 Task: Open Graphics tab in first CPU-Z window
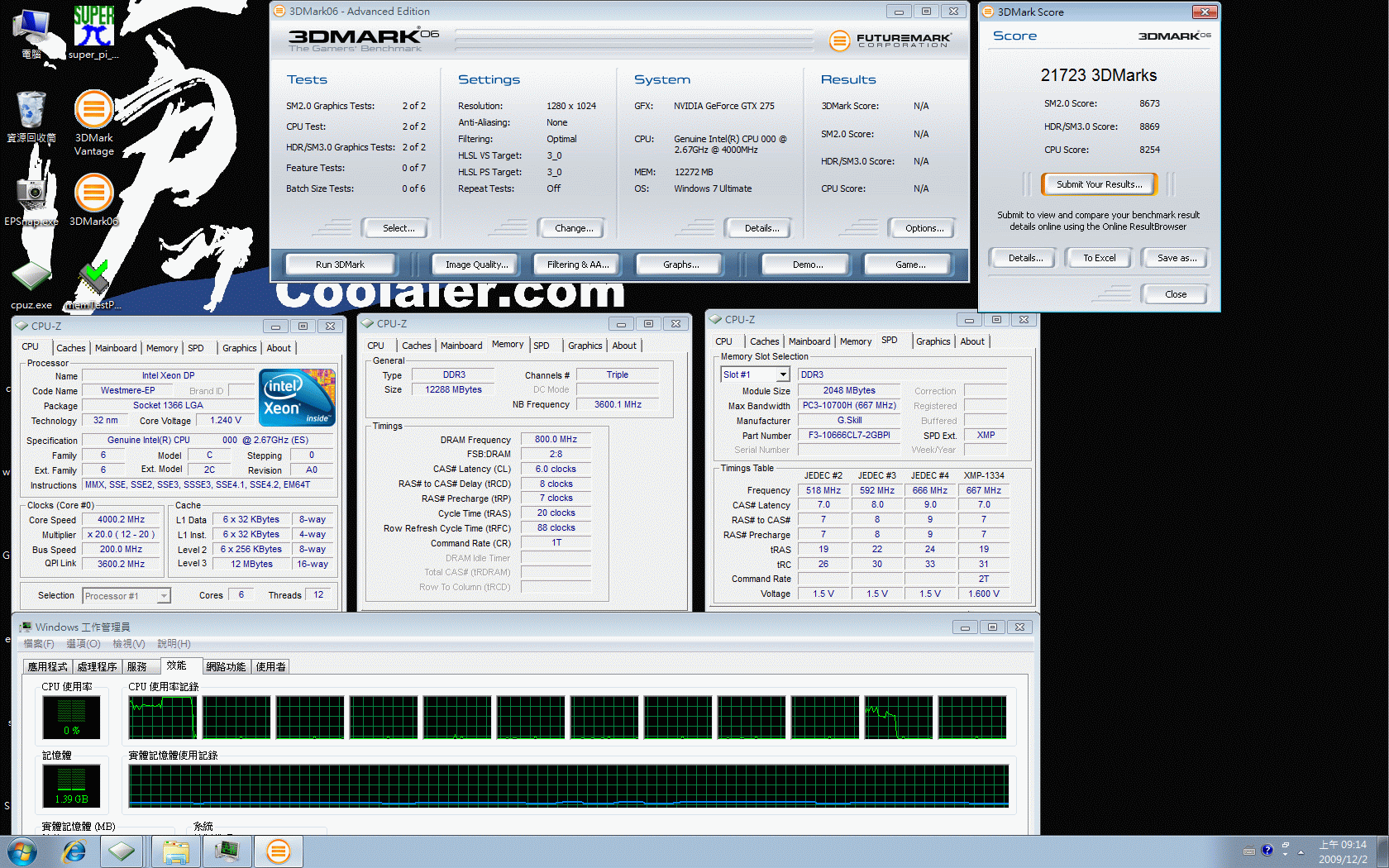point(240,348)
